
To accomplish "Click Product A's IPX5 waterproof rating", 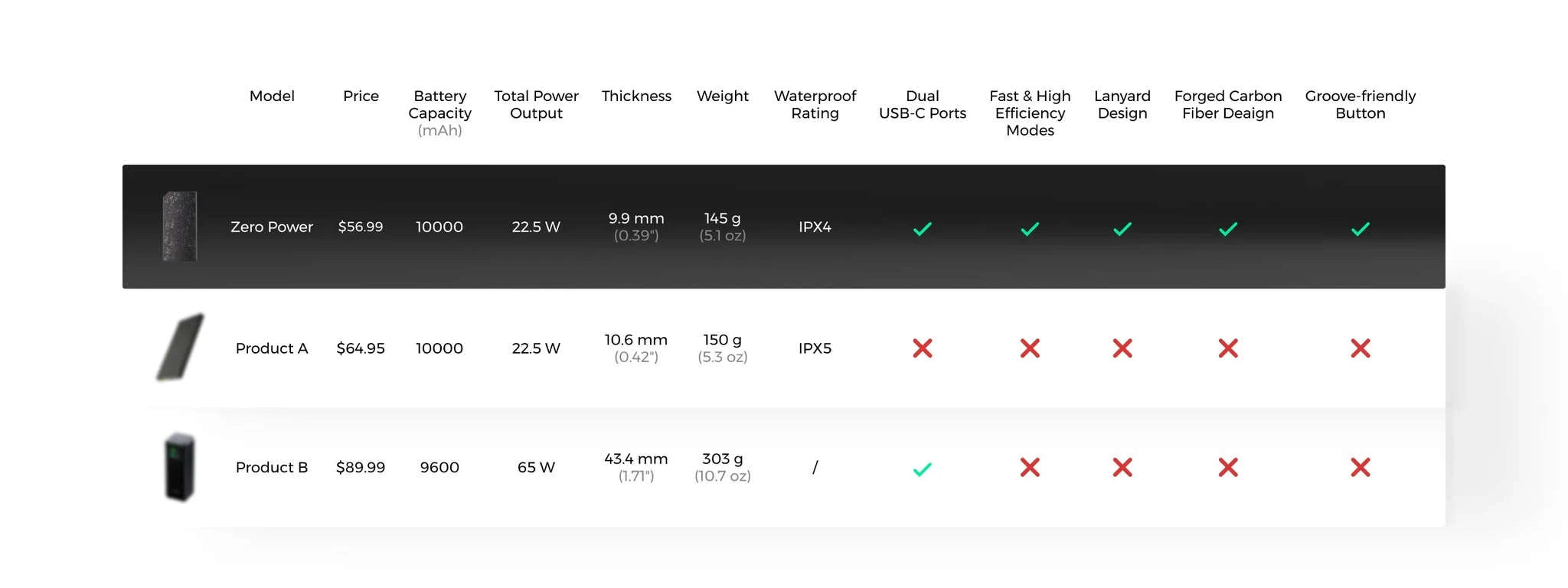I will 815,348.
